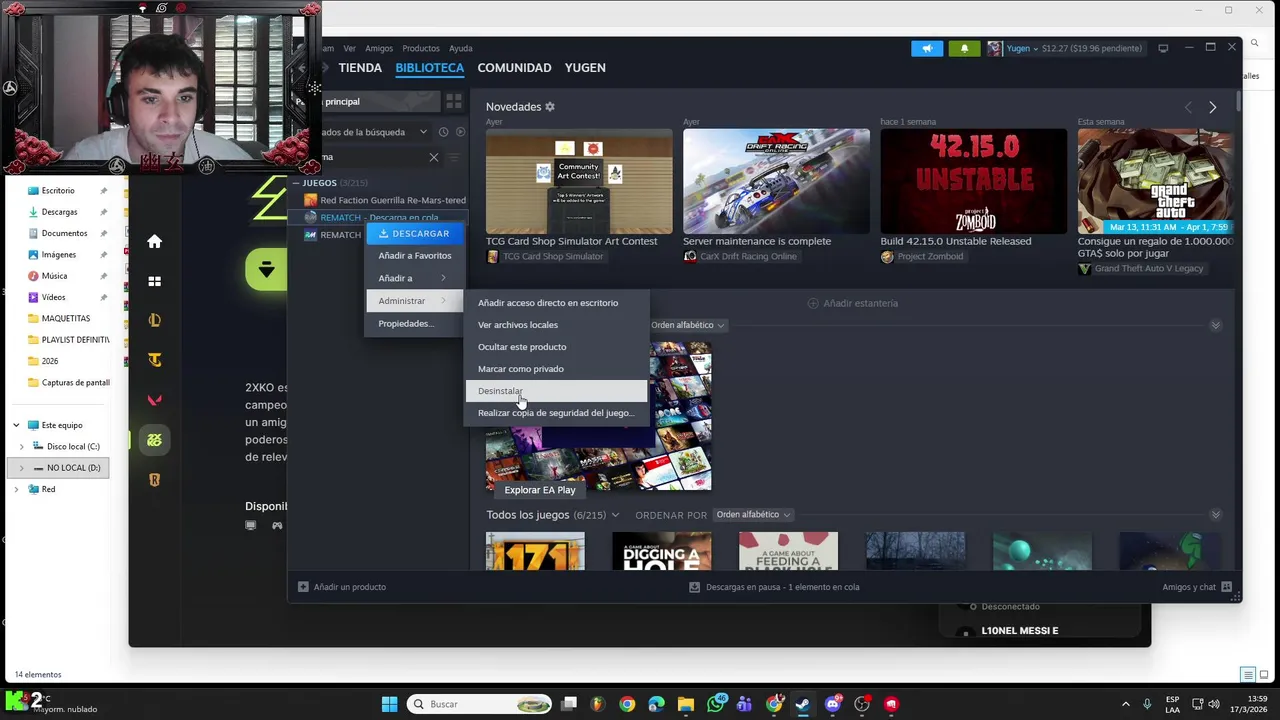Open Microsoft Teams taskbar icon
This screenshot has width=1280, height=720.
(x=744, y=704)
